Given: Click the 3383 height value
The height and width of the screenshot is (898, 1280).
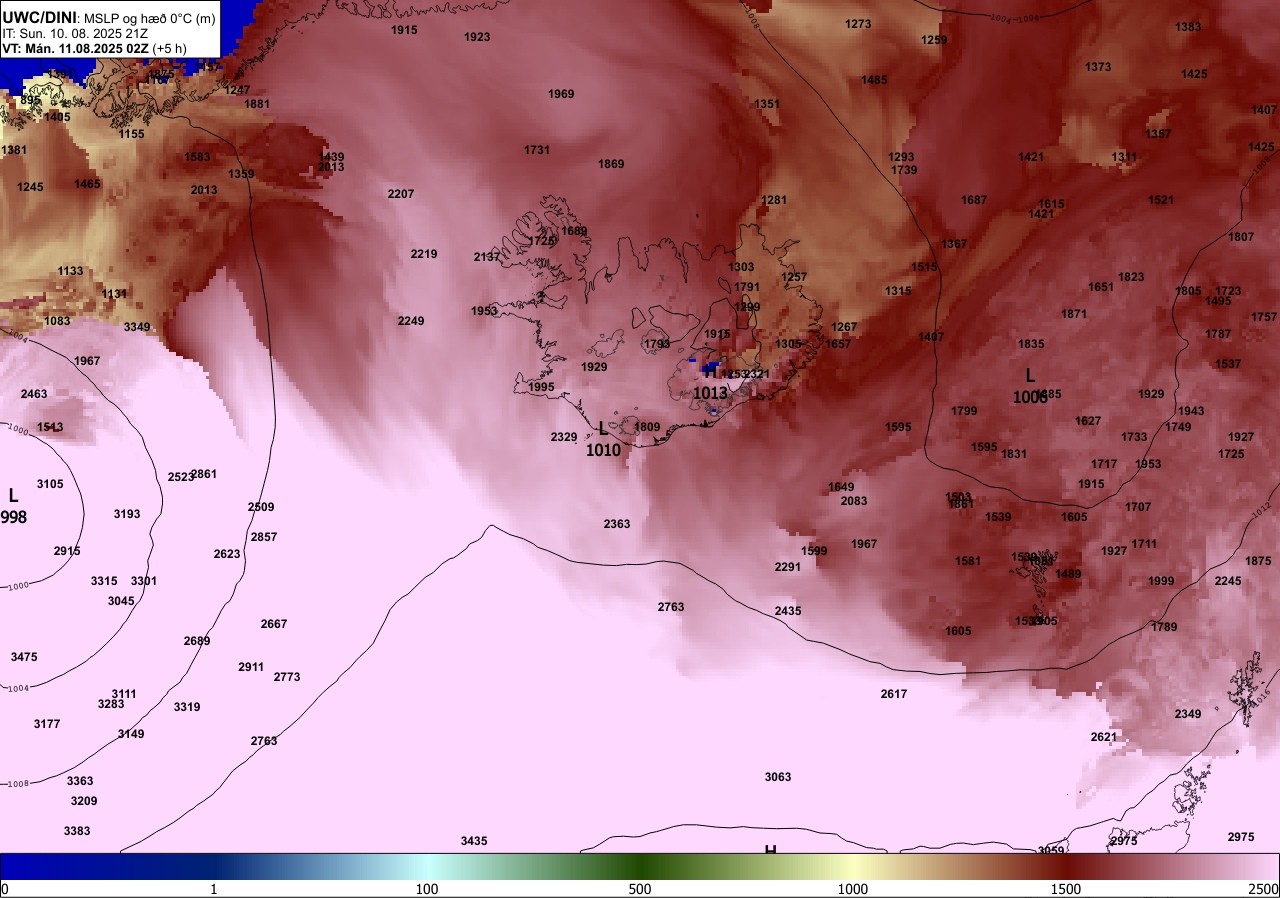Looking at the screenshot, I should click(x=77, y=831).
